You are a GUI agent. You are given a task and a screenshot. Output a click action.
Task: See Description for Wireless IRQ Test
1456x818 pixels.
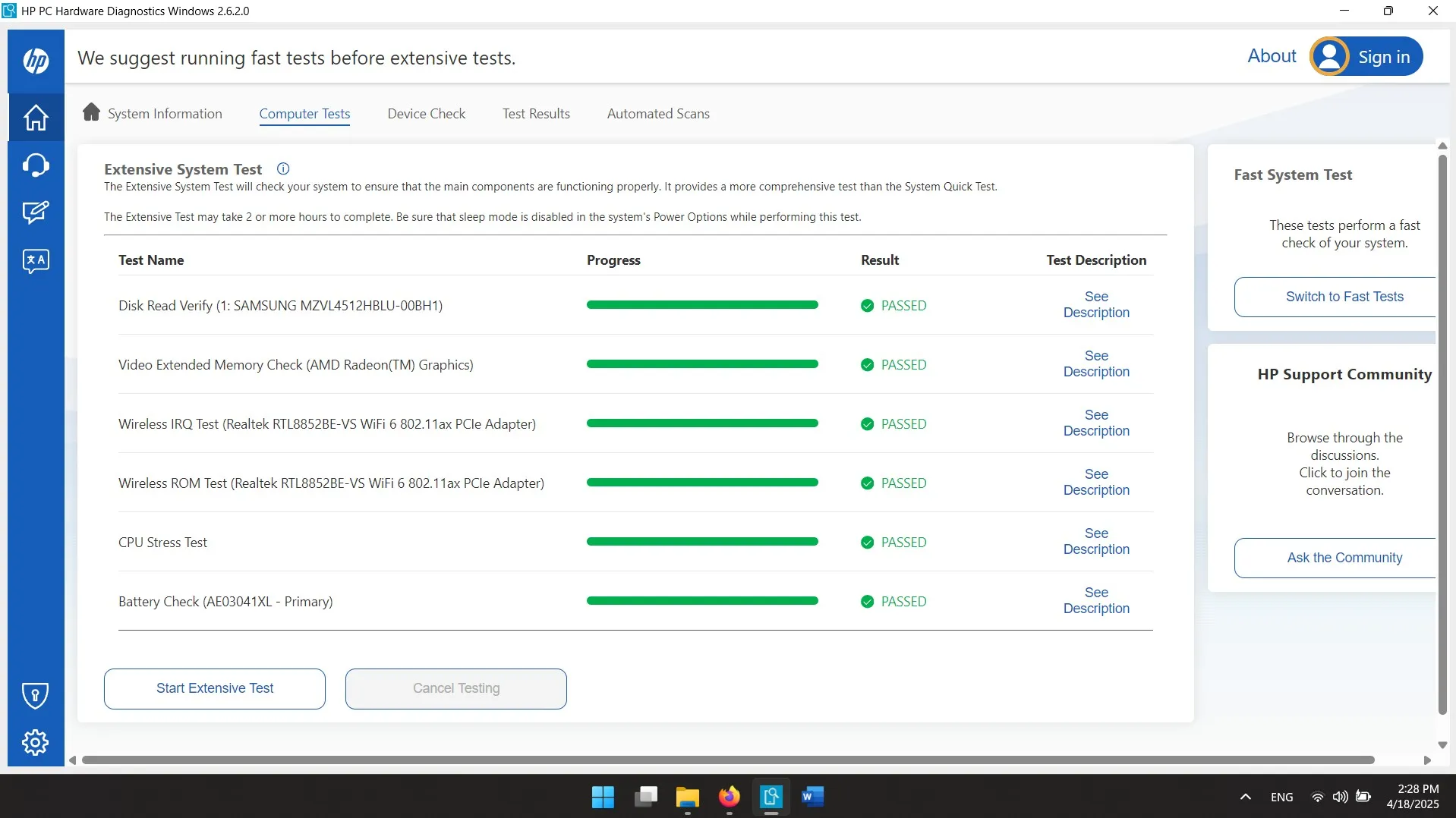click(x=1096, y=423)
